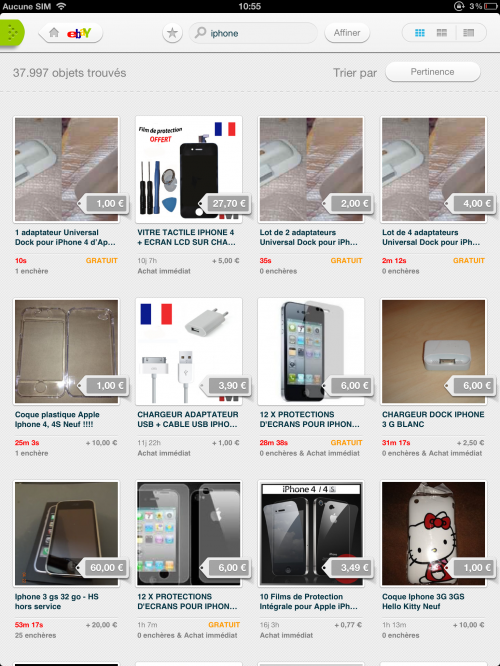Open the Affiner refine options
This screenshot has height=666, width=500.
point(347,33)
